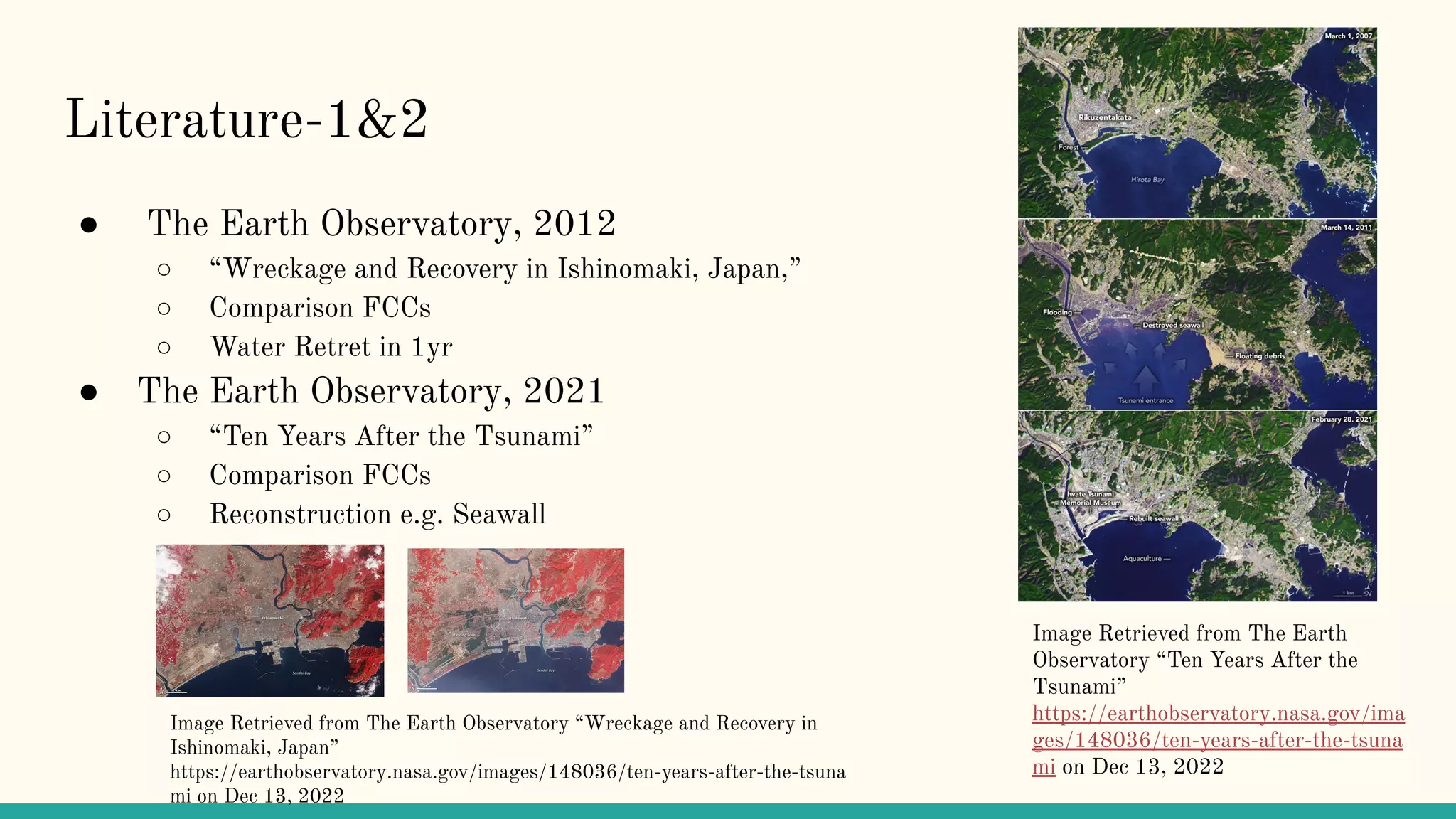
Task: Click "on Dec 13, 2022" after the hyperlink
Action: pyautogui.click(x=1142, y=766)
